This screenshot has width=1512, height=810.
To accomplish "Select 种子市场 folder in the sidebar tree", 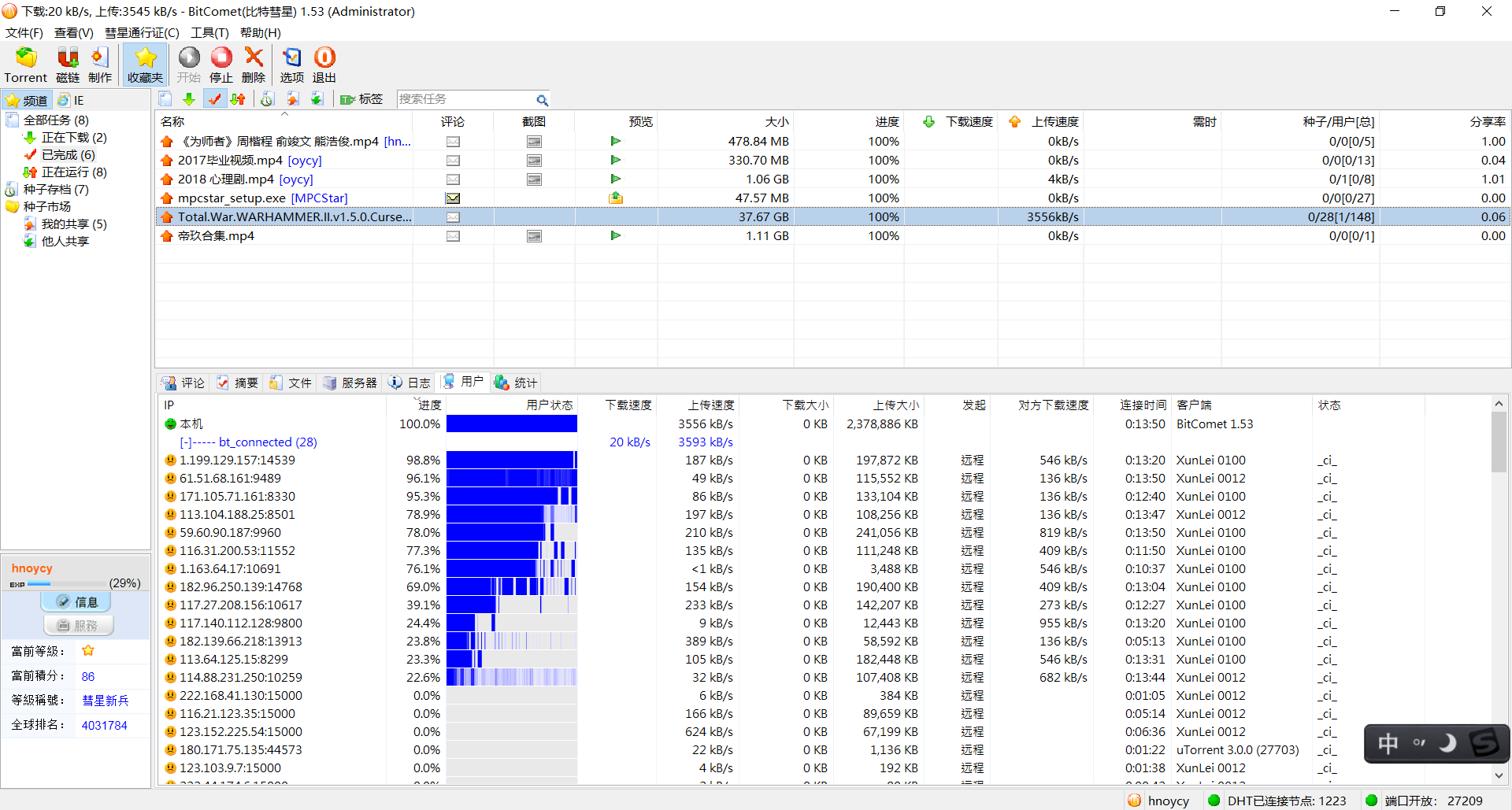I will click(x=46, y=206).
